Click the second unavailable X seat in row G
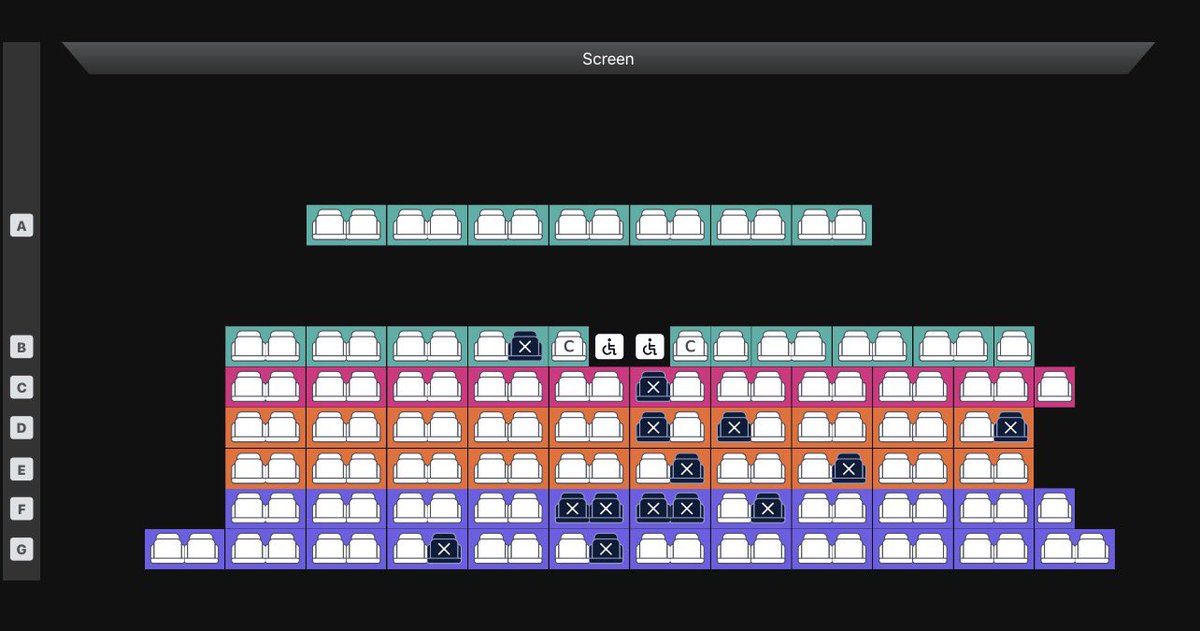The image size is (1200, 631). point(605,549)
